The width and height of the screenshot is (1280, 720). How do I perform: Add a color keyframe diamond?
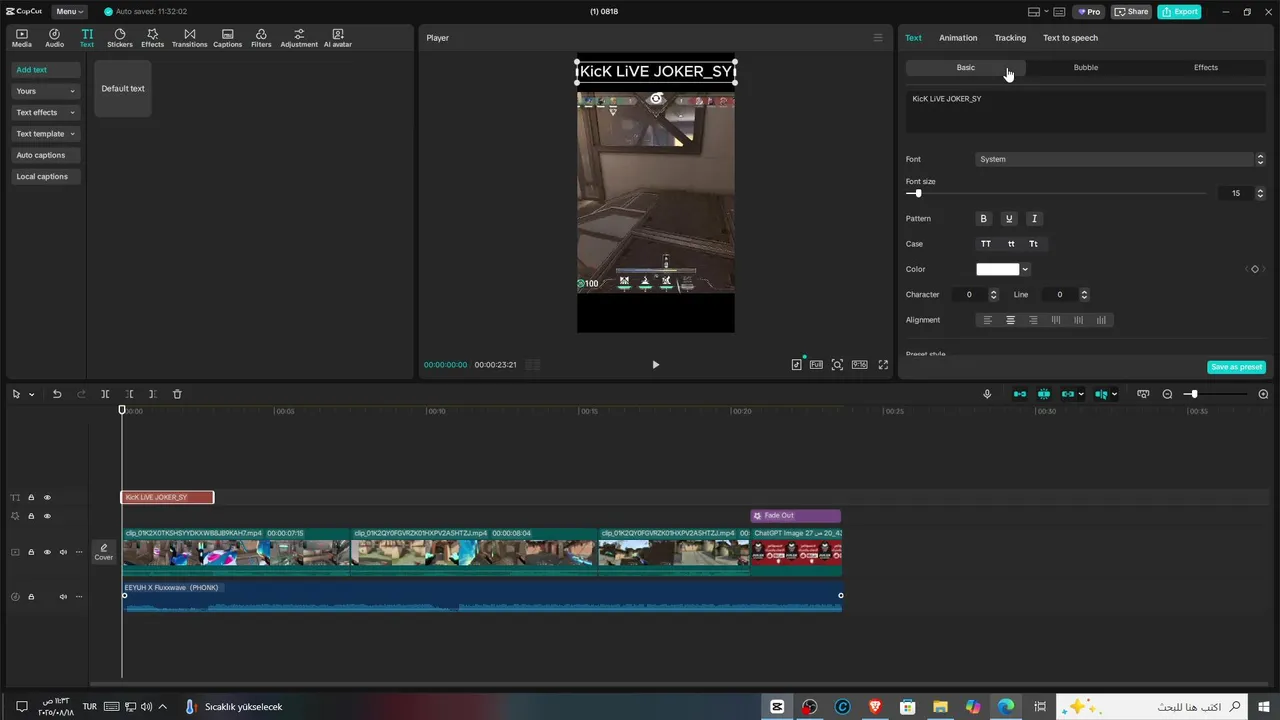1255,269
